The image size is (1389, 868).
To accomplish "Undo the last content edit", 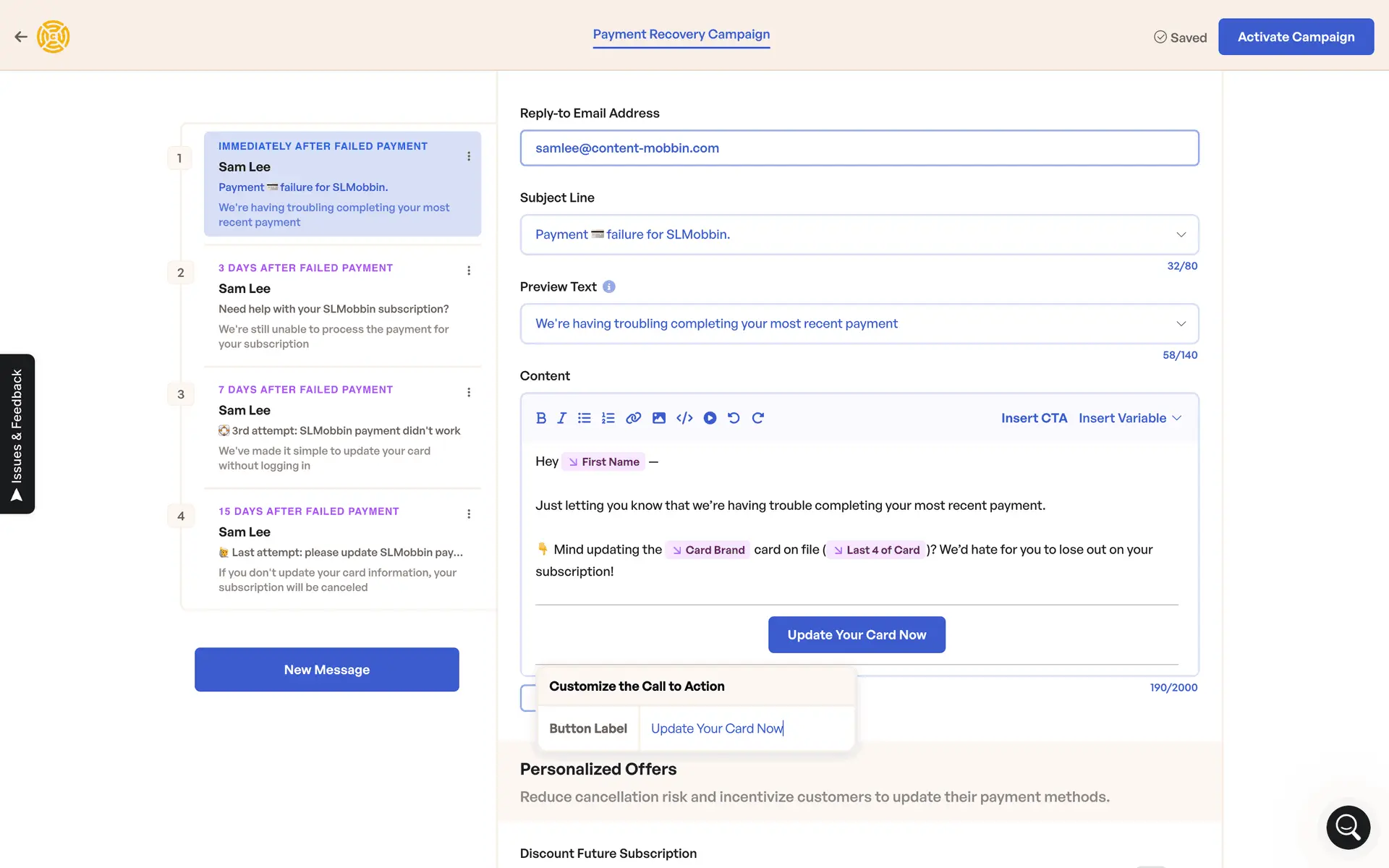I will (734, 418).
